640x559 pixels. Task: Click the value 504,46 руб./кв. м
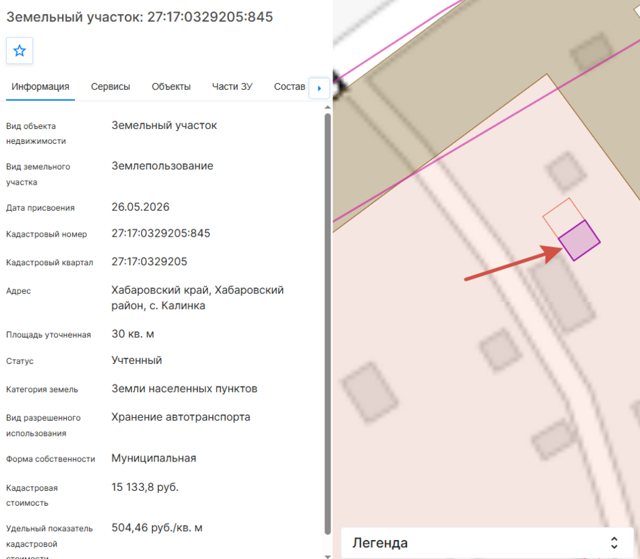157,528
